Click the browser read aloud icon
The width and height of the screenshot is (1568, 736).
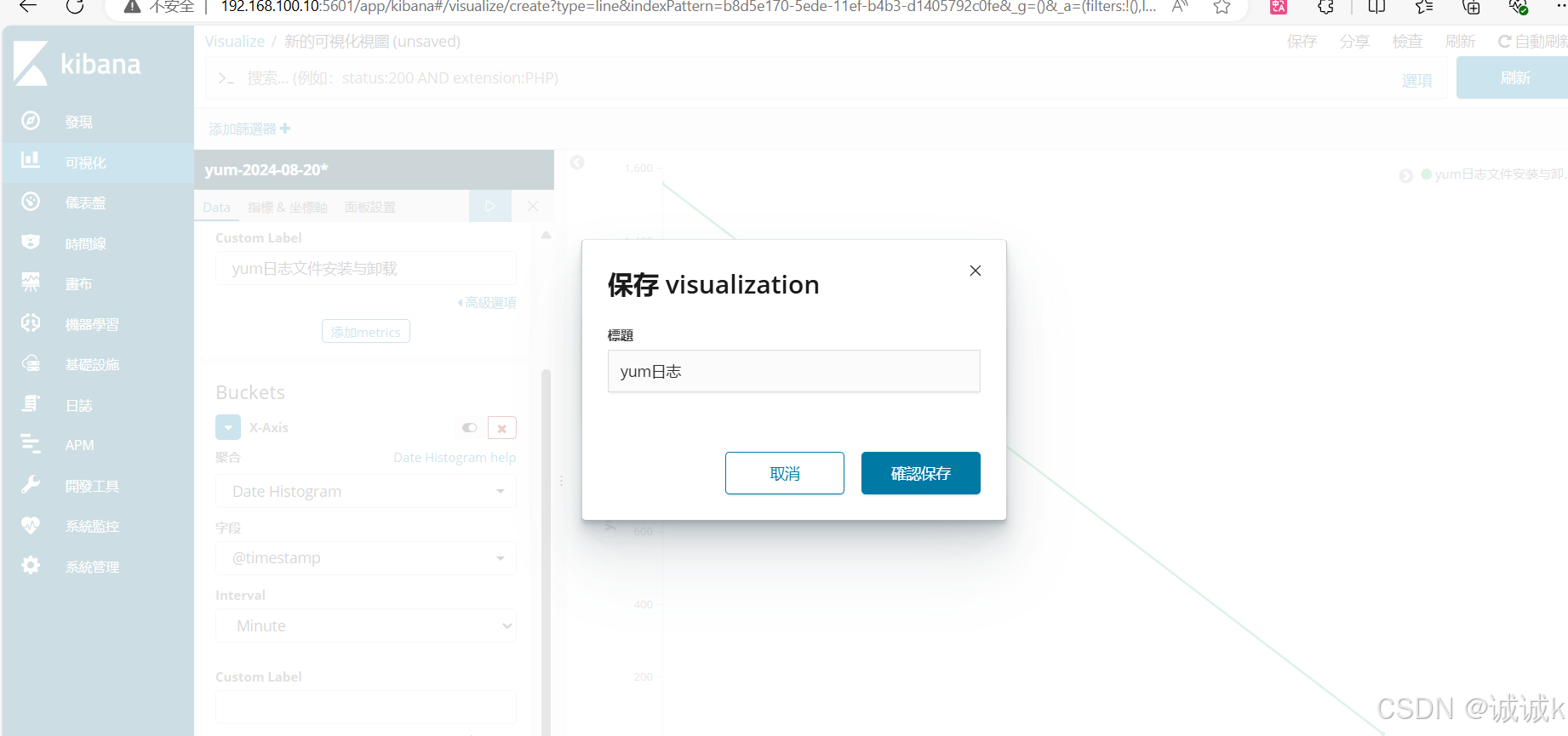coord(1180,7)
